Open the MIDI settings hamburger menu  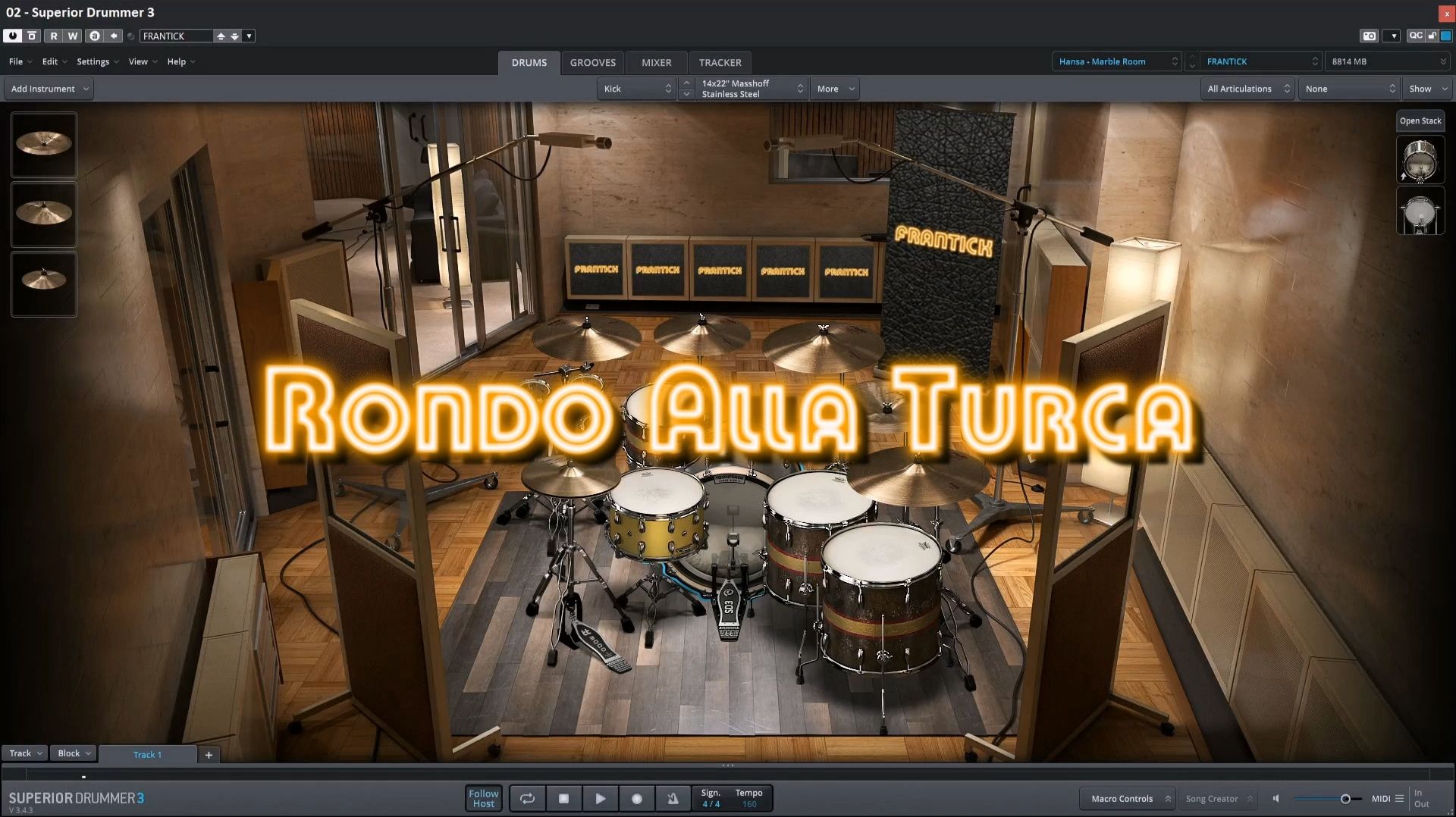click(x=1399, y=798)
